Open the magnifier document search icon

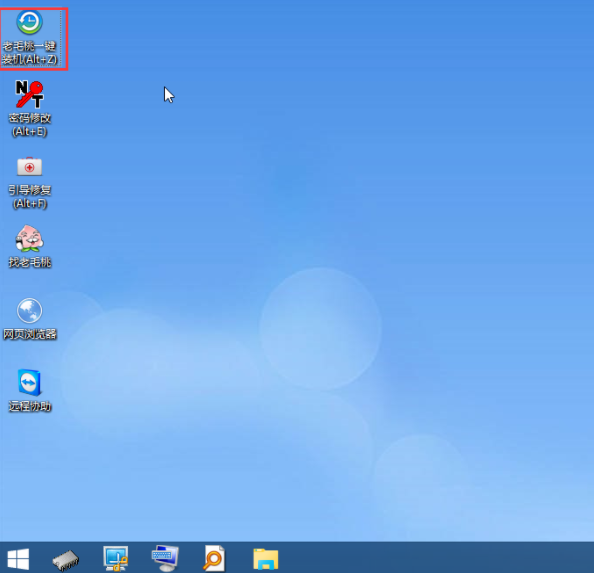coord(214,558)
